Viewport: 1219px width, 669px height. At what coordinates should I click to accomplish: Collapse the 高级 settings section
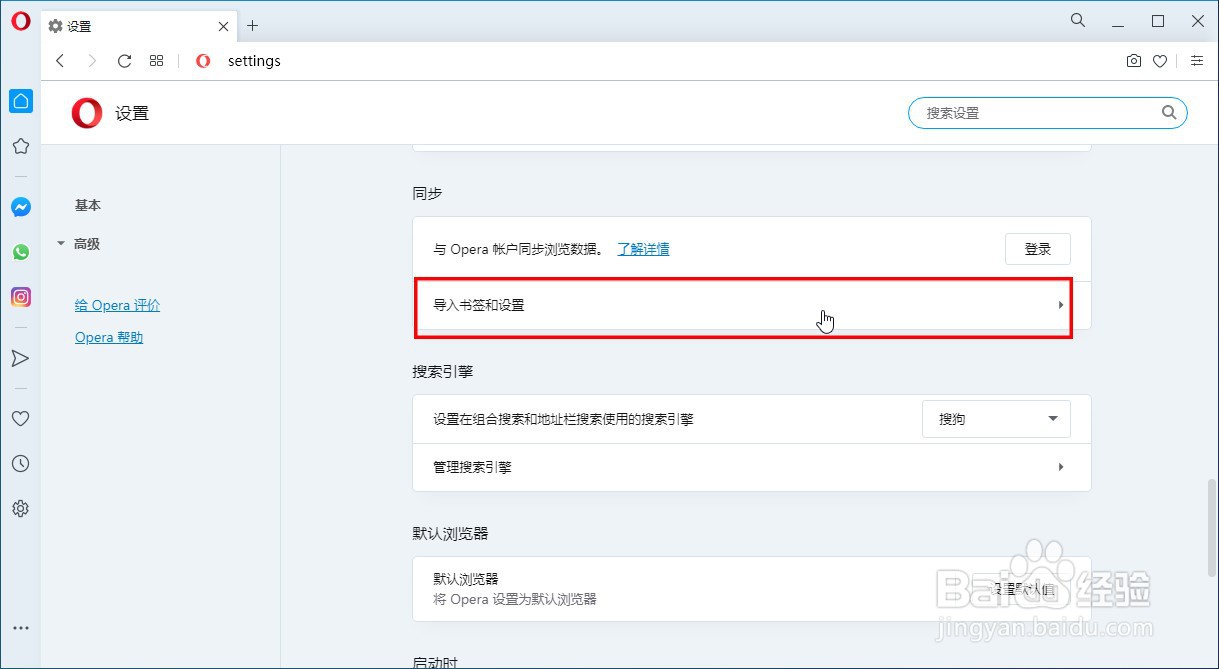pyautogui.click(x=79, y=244)
